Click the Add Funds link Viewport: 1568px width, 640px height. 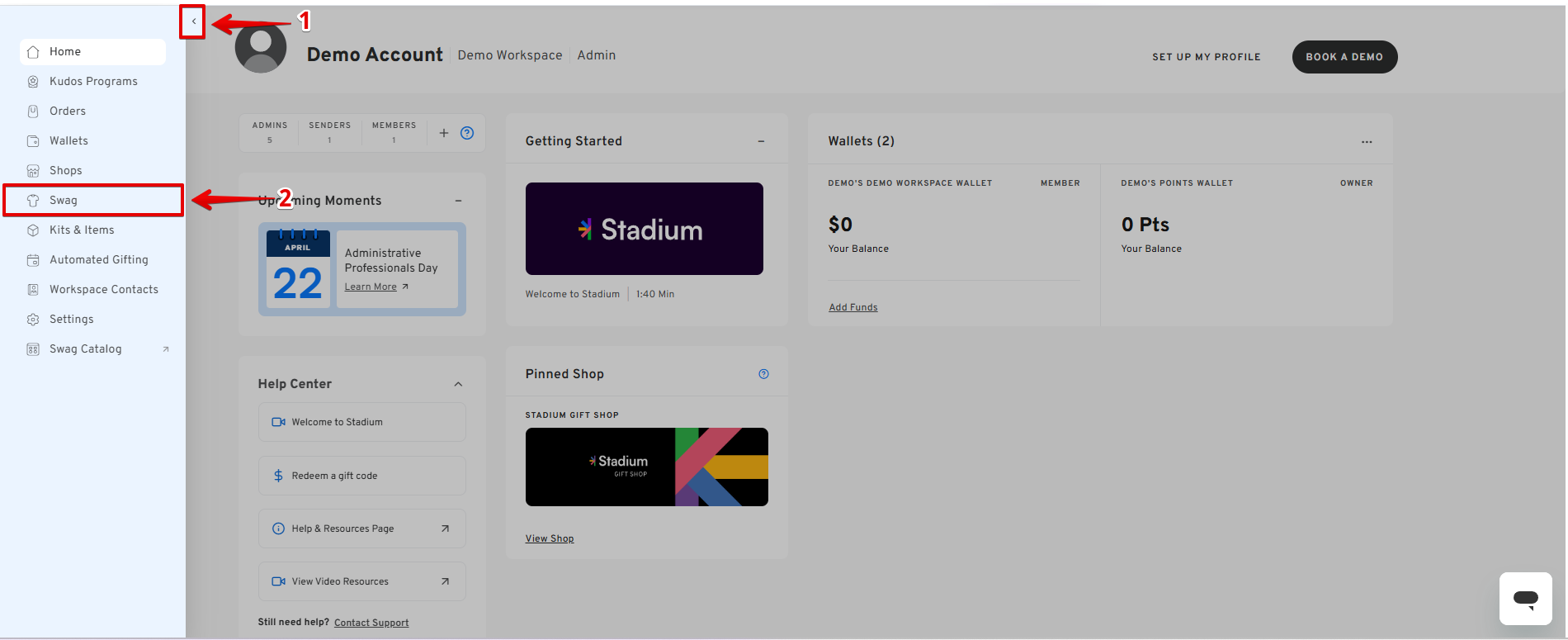point(852,307)
